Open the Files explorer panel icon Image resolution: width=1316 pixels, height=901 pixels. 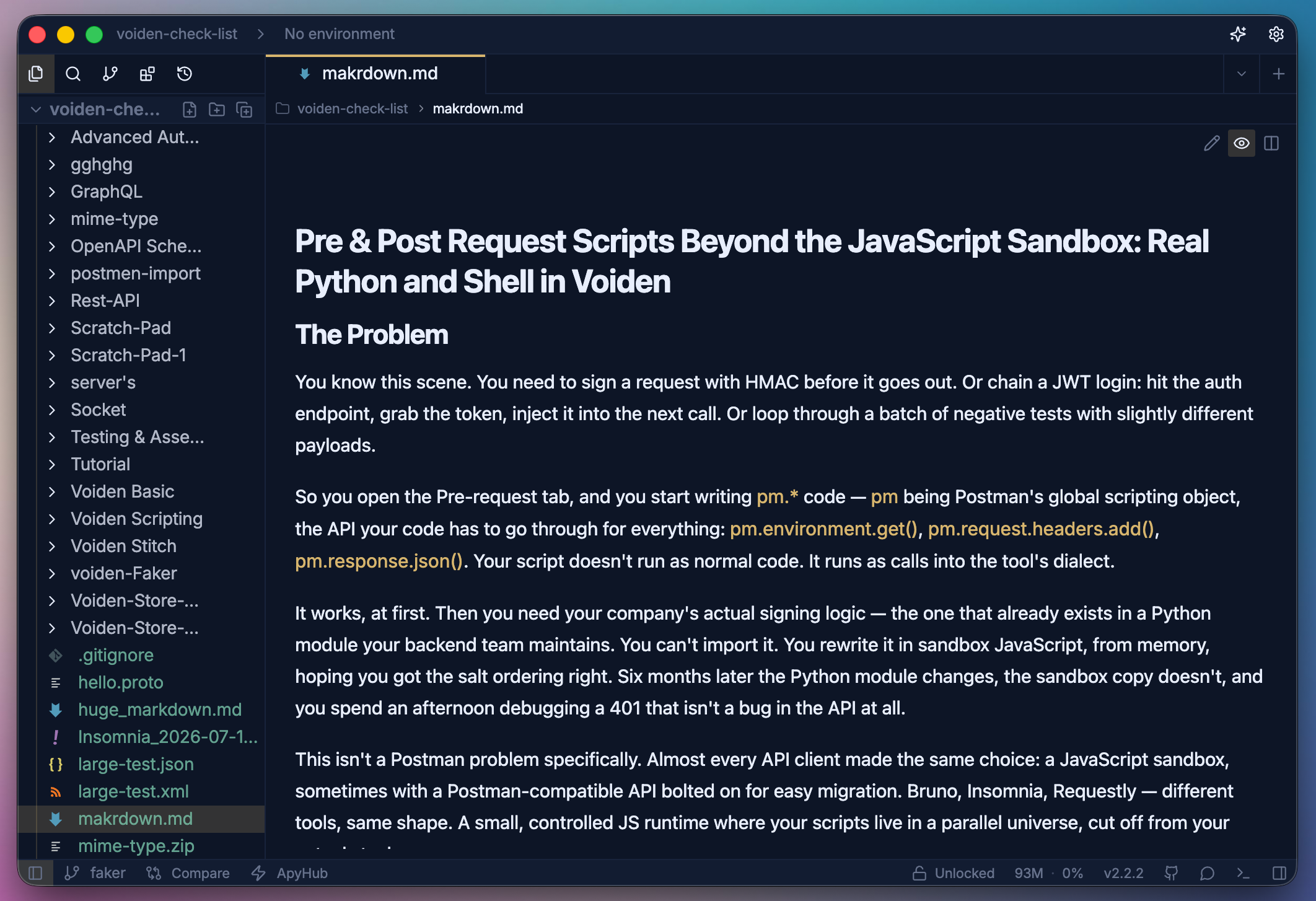click(36, 74)
